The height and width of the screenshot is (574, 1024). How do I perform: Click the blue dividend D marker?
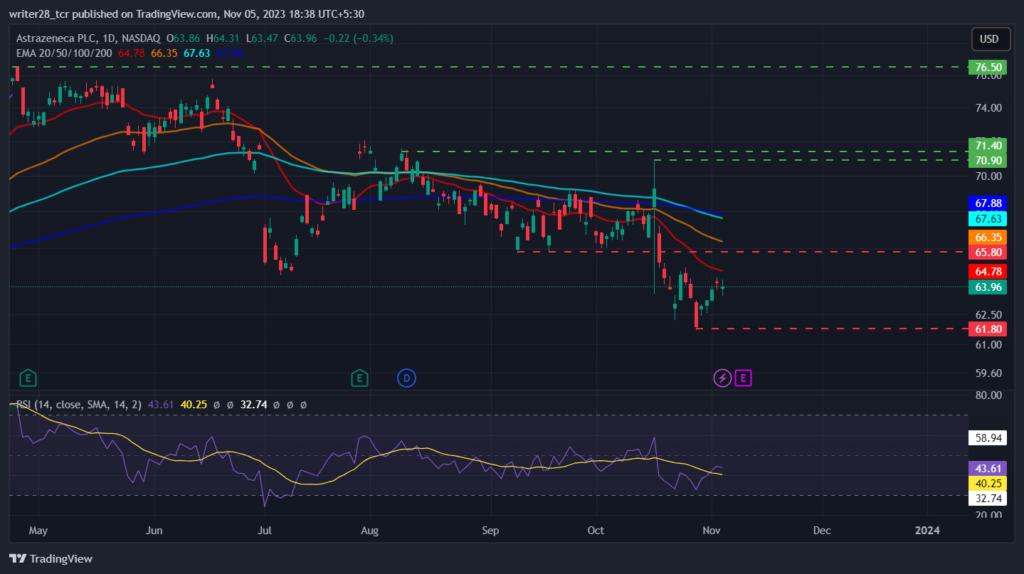coord(406,378)
